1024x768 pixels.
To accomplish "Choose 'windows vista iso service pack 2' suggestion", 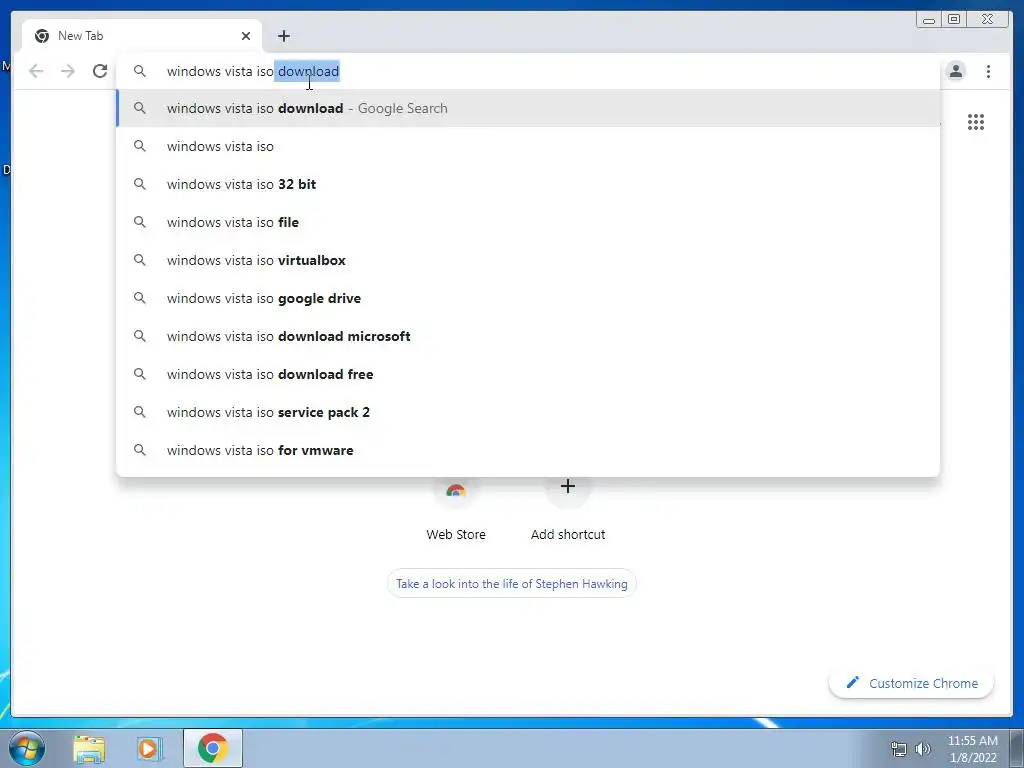I will 528,411.
